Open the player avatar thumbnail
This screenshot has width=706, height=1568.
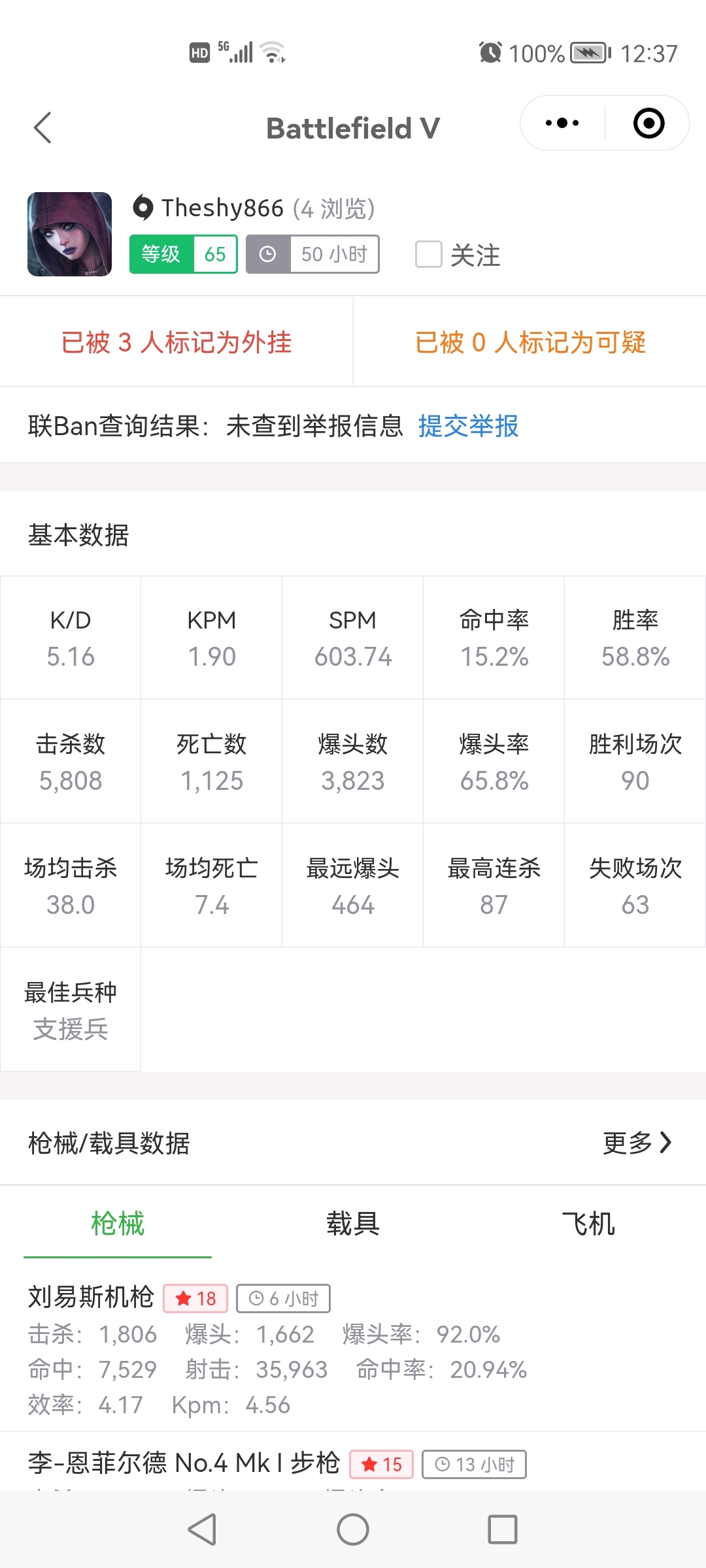[x=69, y=234]
